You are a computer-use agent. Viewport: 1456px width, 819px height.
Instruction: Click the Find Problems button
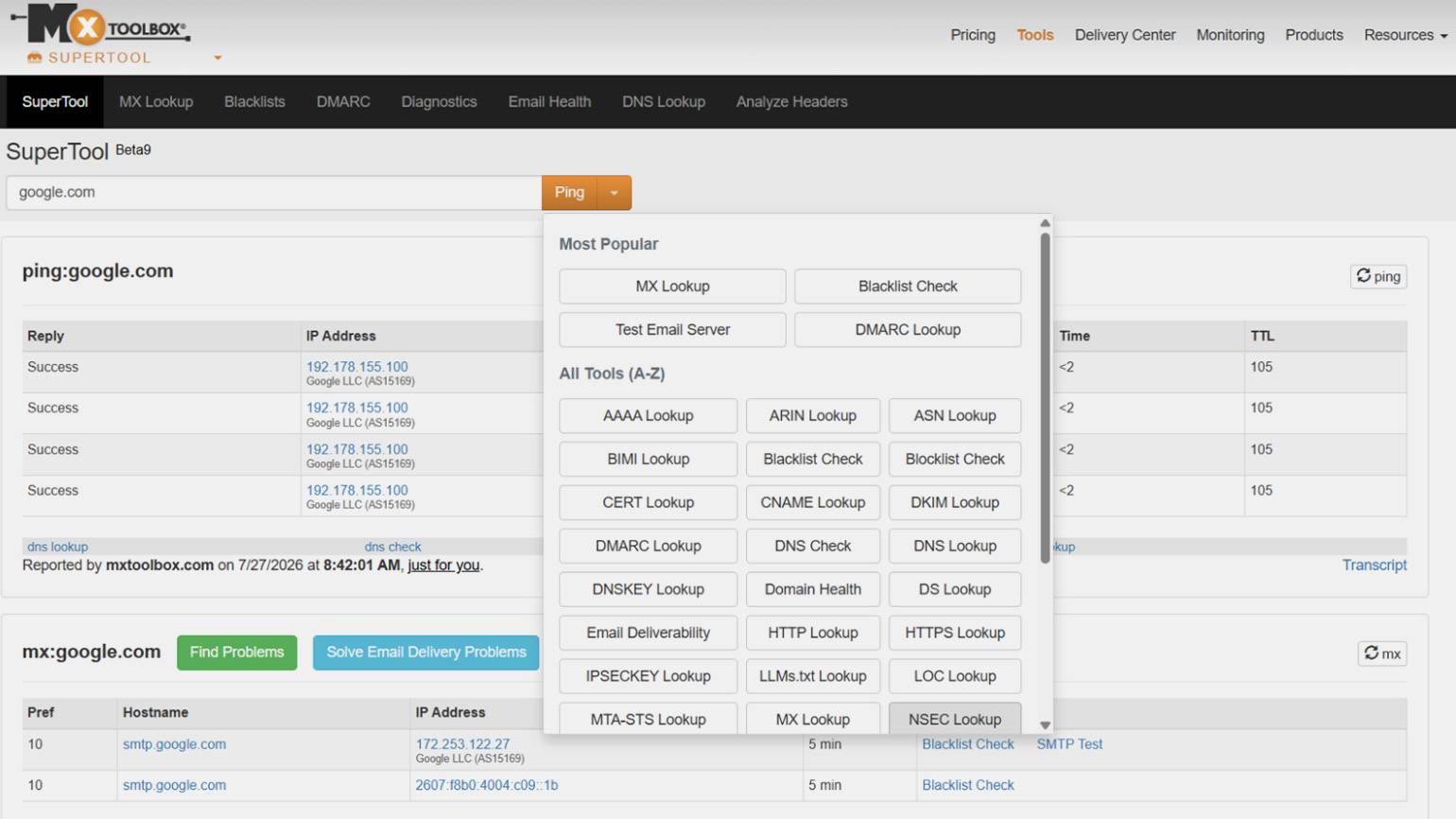[x=236, y=653]
